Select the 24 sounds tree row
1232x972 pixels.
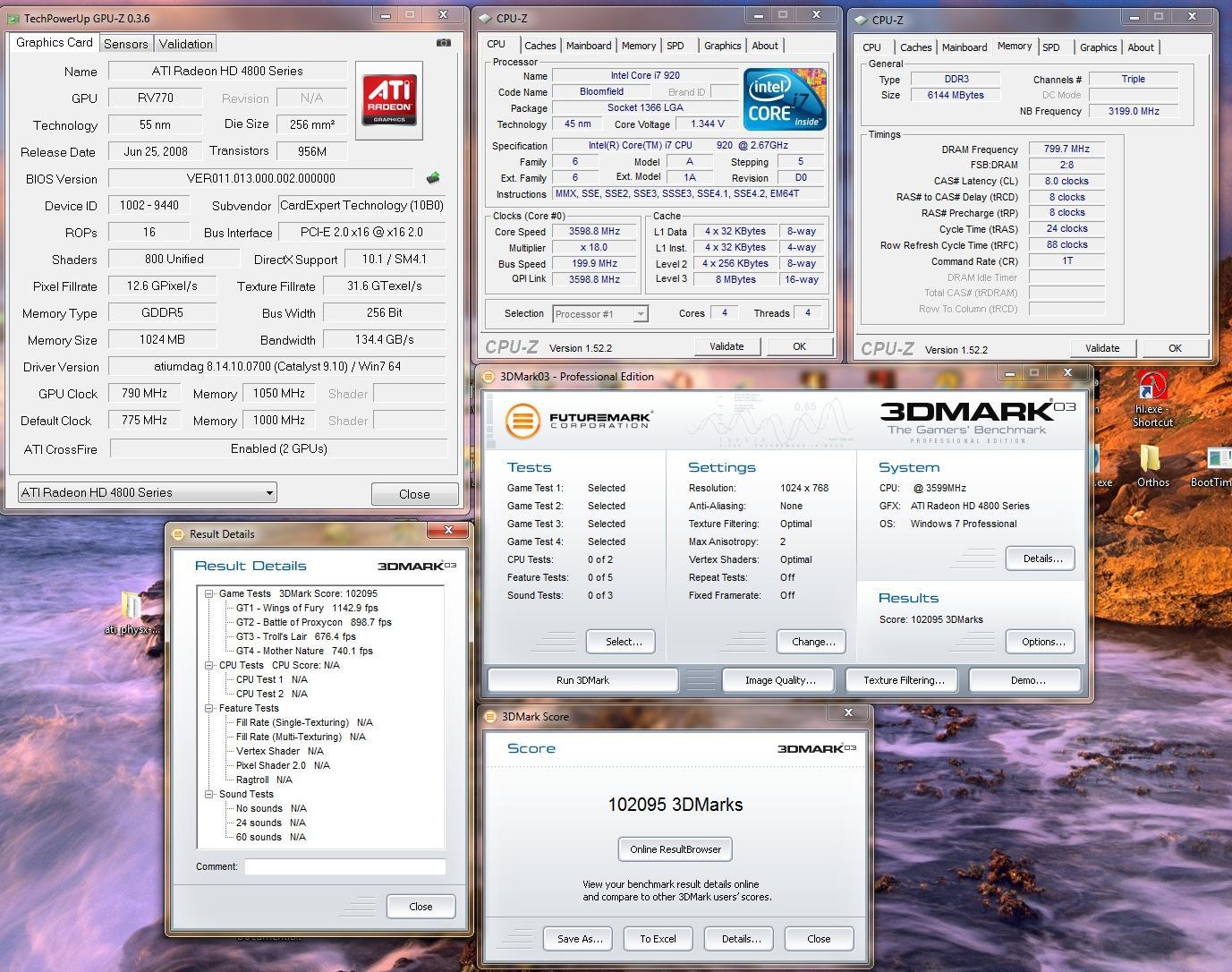270,823
